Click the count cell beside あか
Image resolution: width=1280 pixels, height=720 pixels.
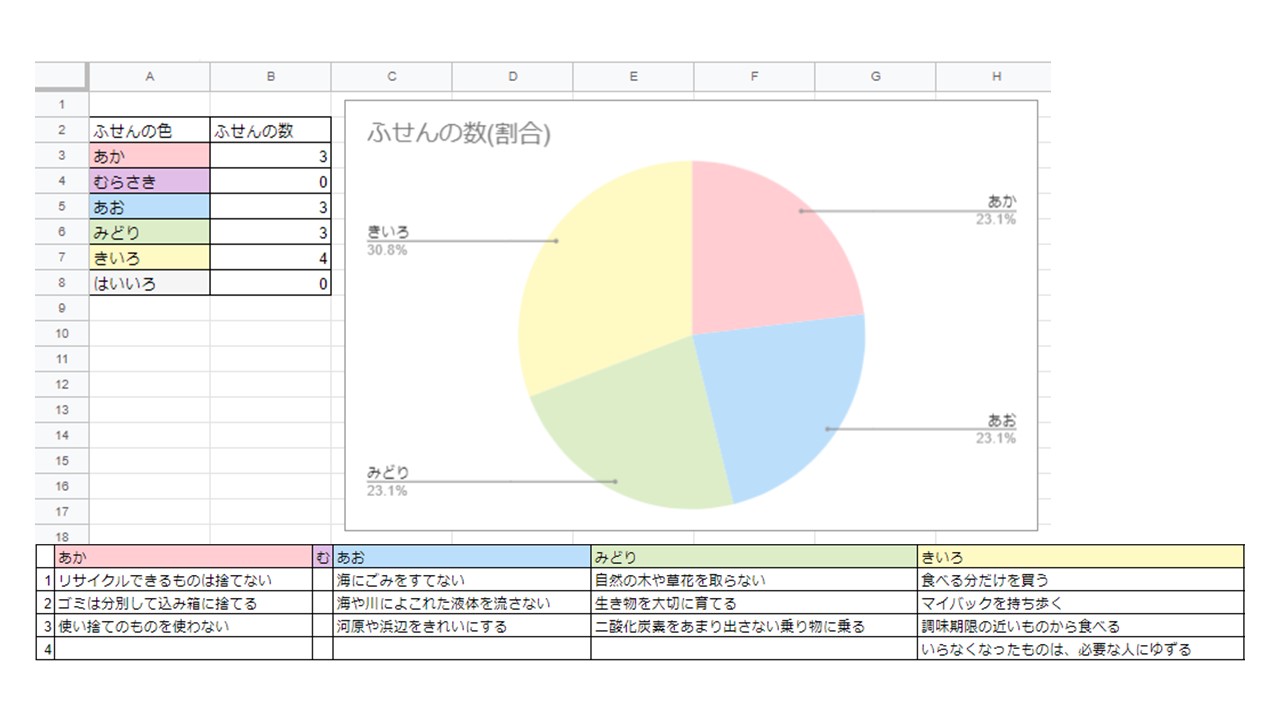tap(270, 156)
